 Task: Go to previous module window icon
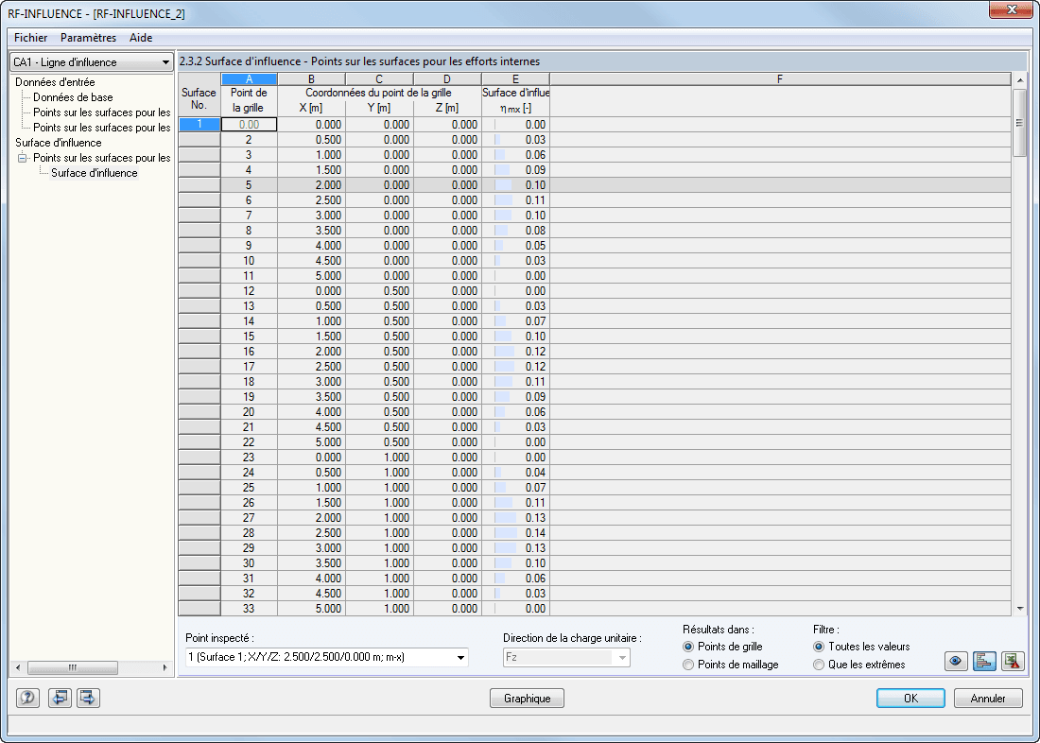pos(60,698)
